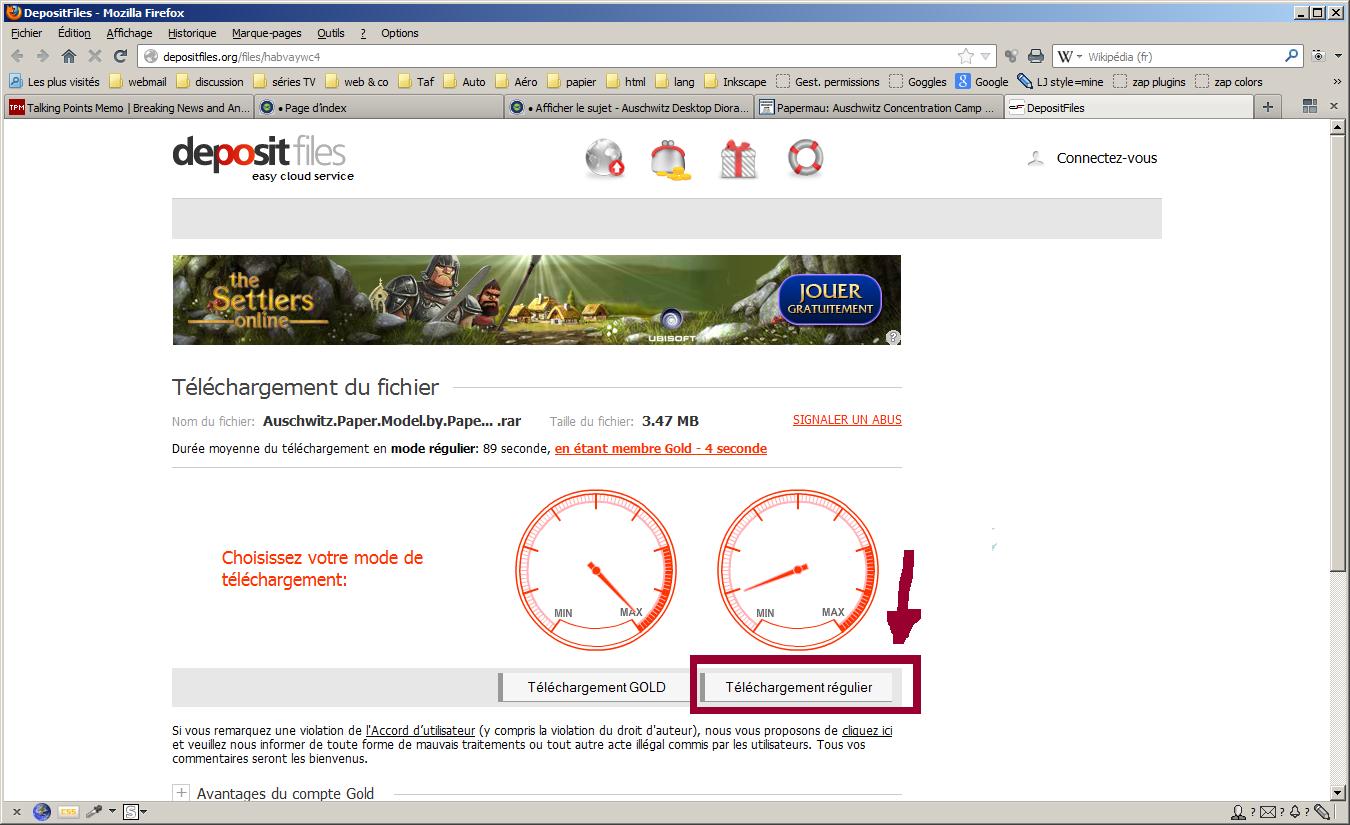Reload the page with the refresh icon
Image resolution: width=1350 pixels, height=825 pixels.
(120, 56)
